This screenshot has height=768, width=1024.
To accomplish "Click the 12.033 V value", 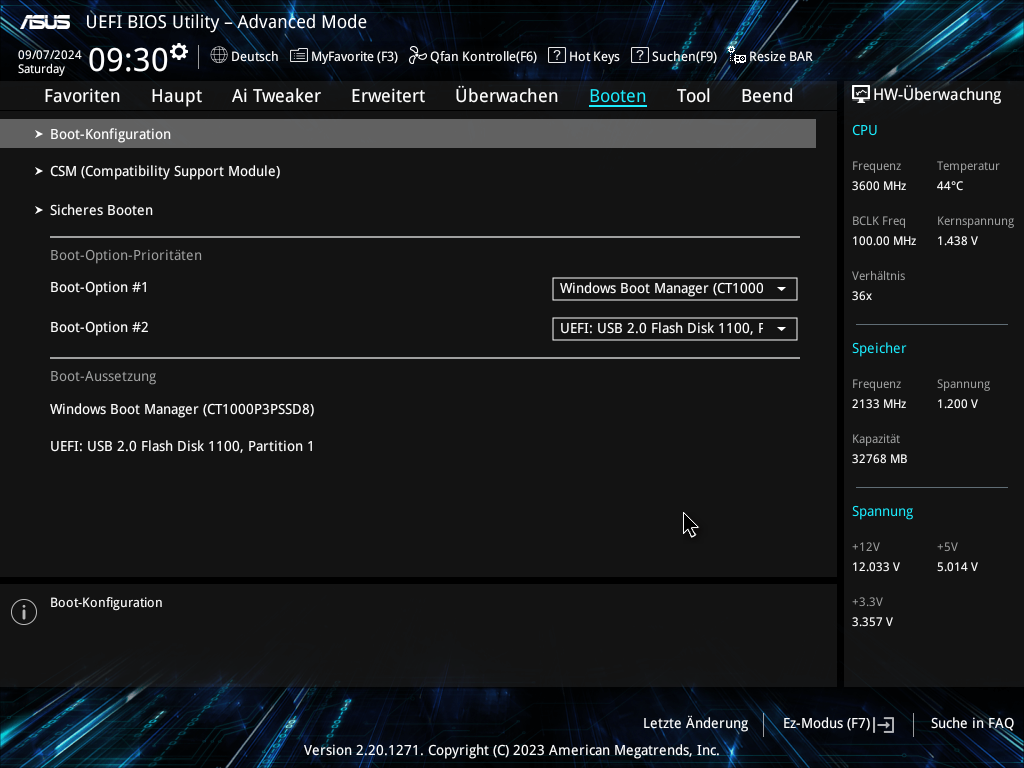I will pyautogui.click(x=876, y=567).
